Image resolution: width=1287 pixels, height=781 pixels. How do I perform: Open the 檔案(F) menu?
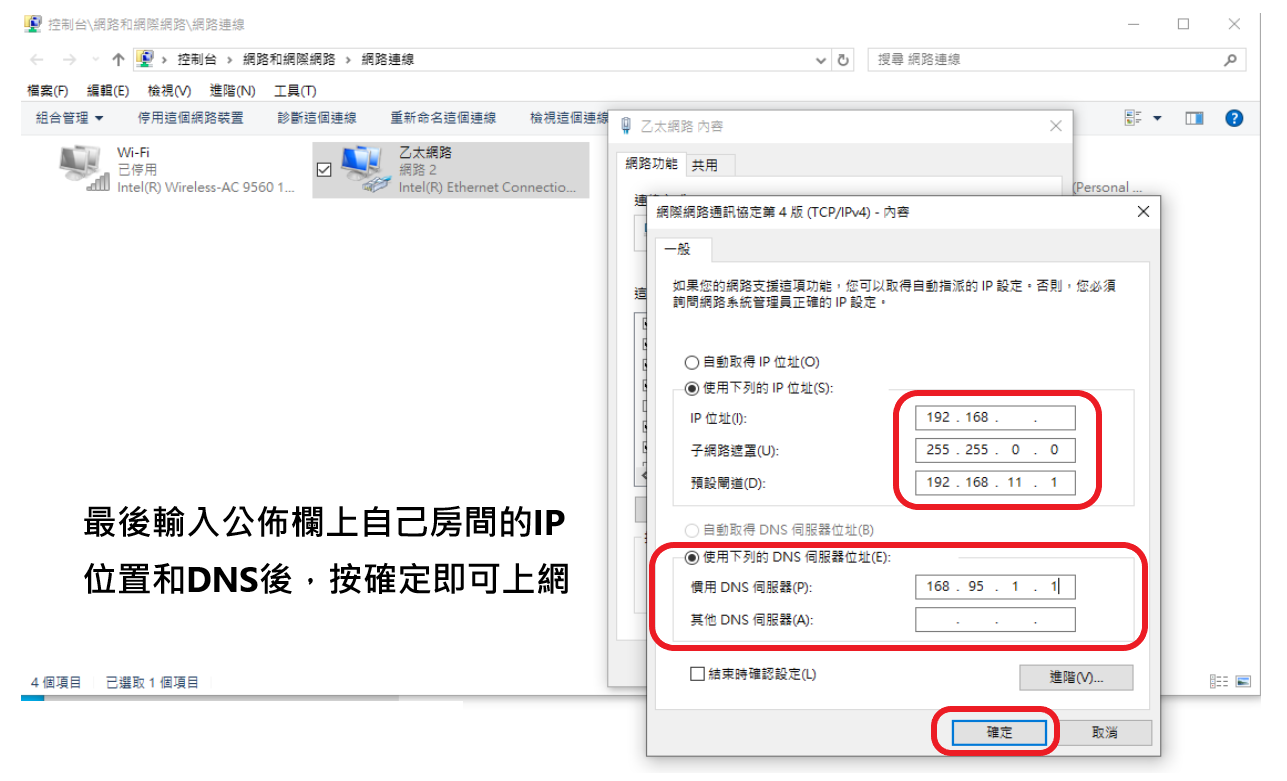[x=47, y=91]
